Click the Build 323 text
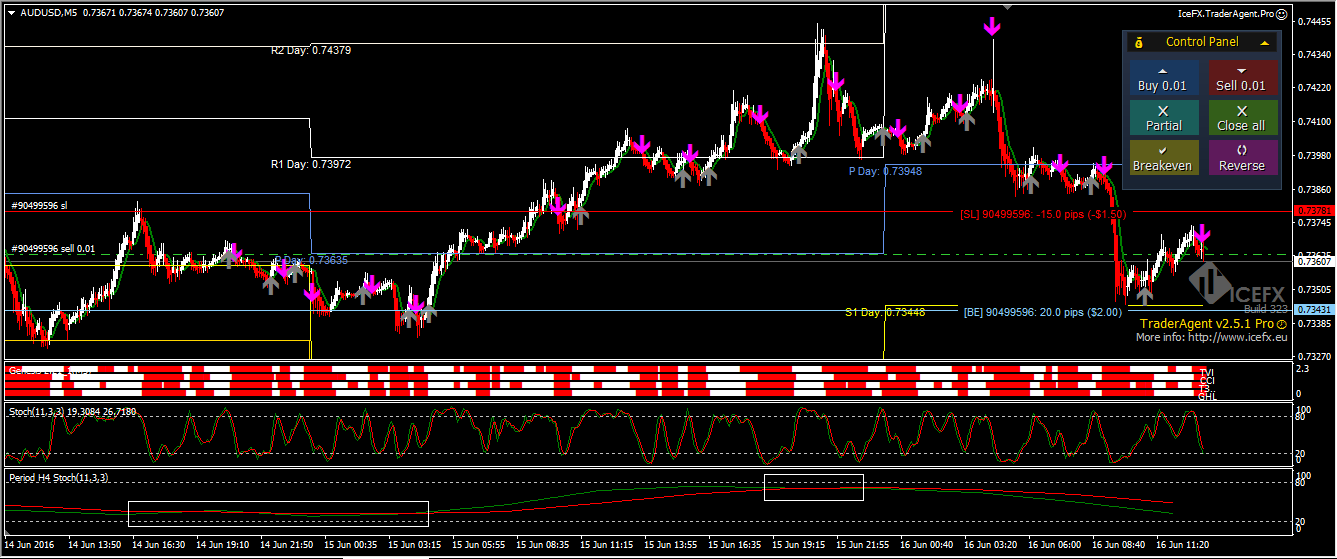Screen dimensions: 1337x559 pyautogui.click(x=1265, y=310)
